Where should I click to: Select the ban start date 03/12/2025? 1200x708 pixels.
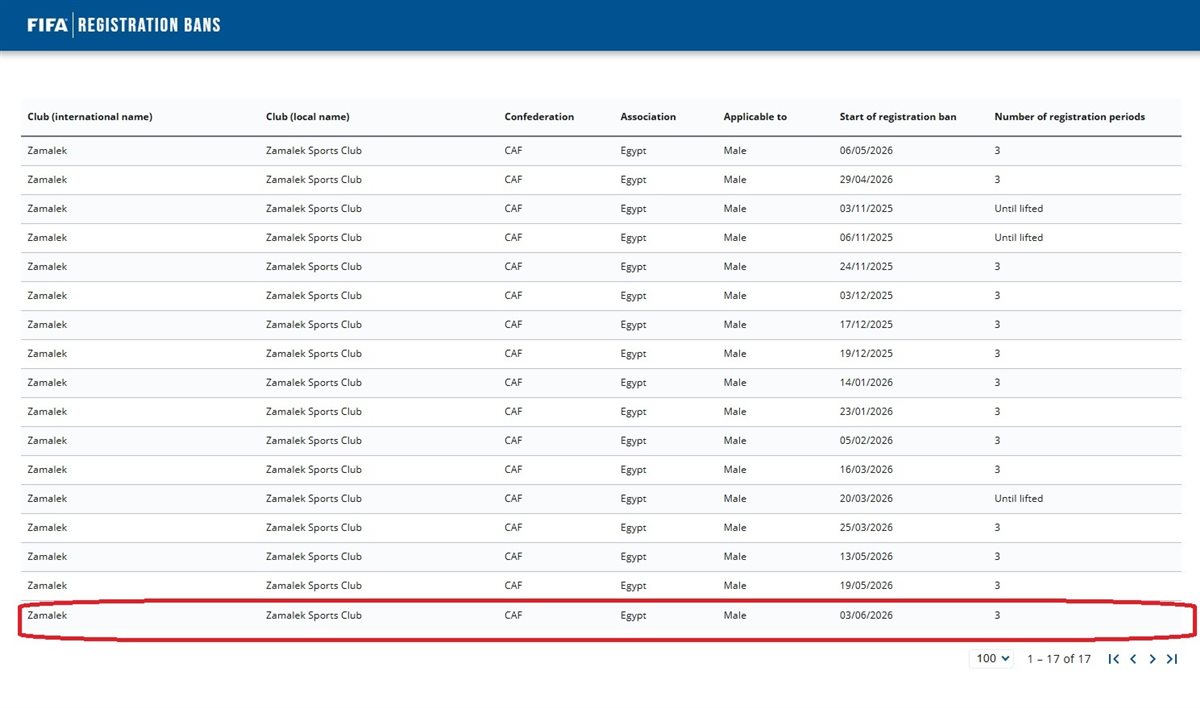tap(866, 296)
